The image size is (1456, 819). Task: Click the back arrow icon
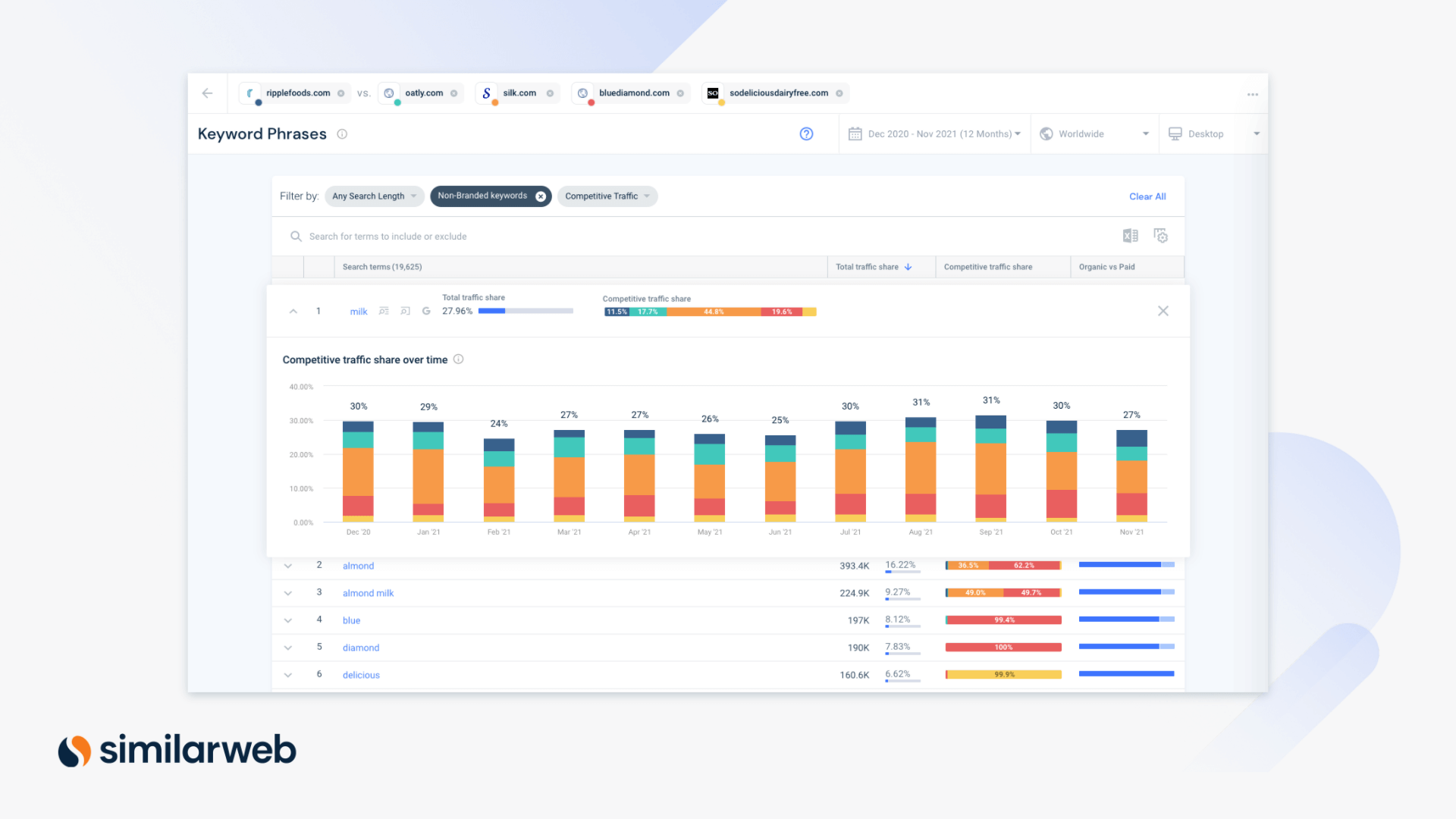[x=207, y=93]
